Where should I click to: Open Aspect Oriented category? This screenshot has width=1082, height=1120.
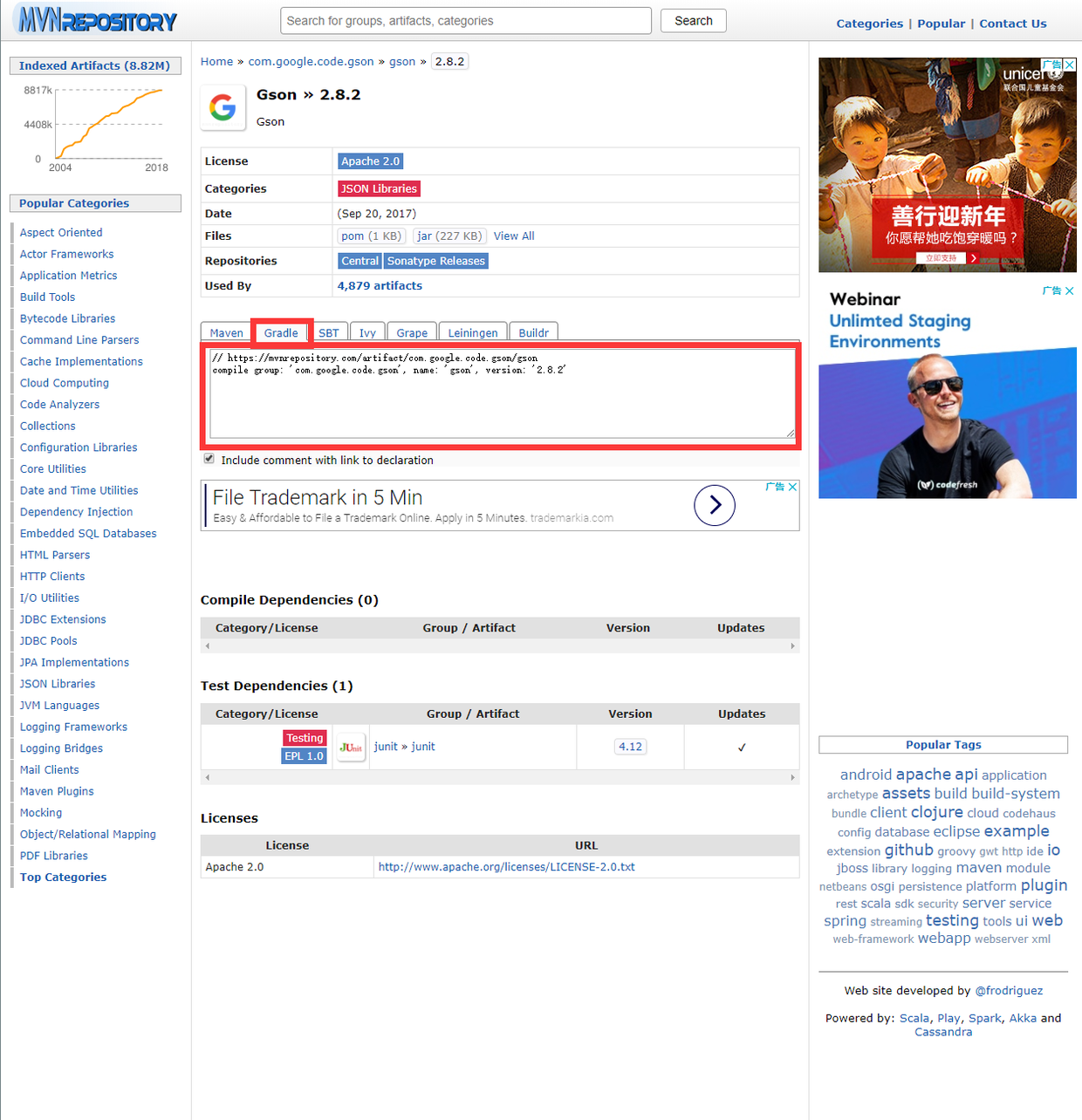61,233
